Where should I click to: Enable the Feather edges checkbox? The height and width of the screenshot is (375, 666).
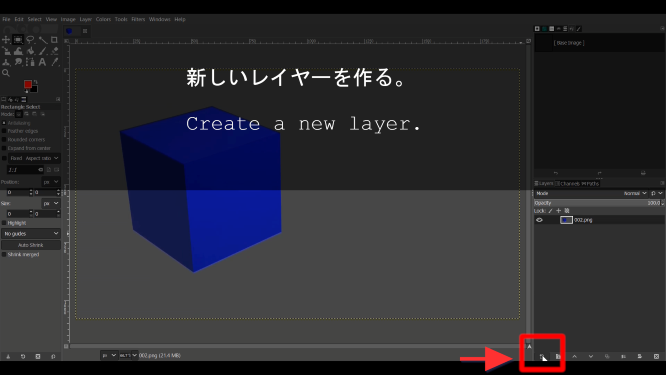tap(4, 131)
